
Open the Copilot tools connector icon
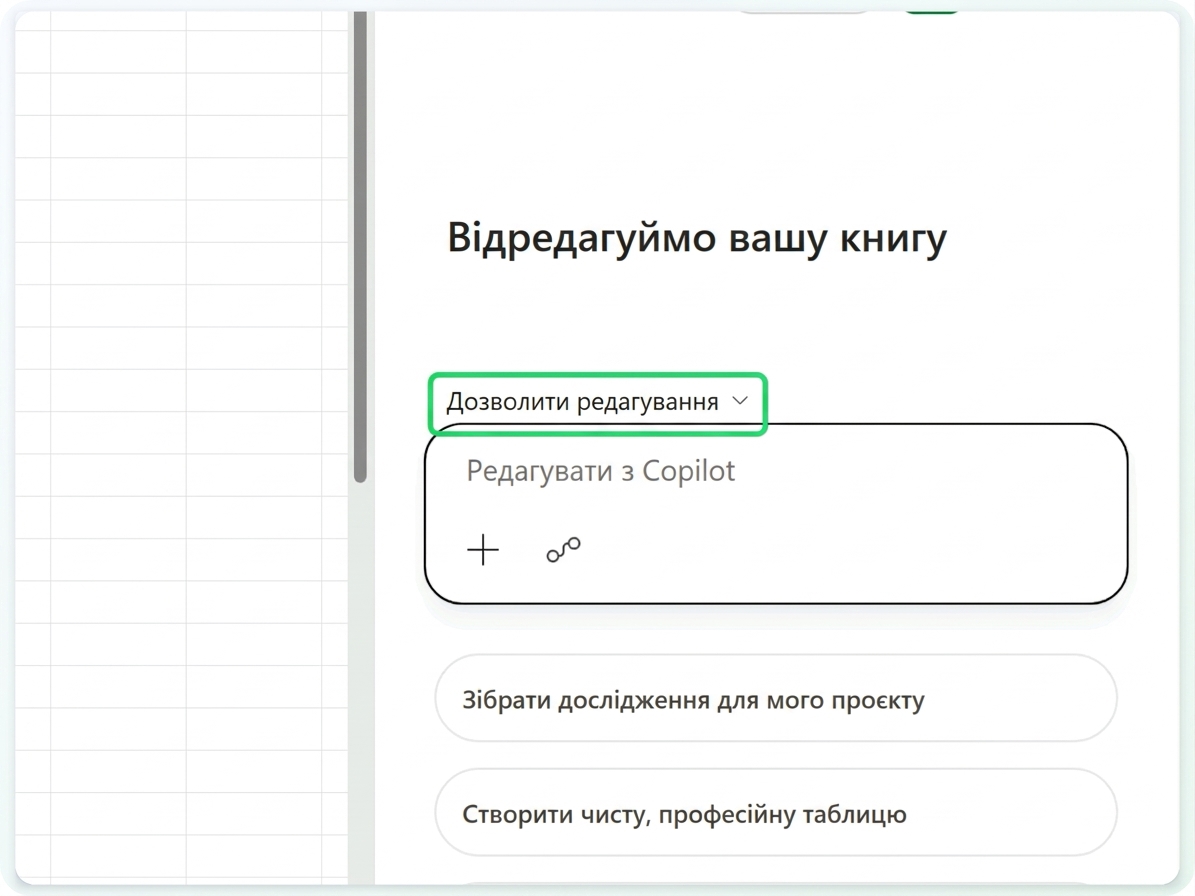coord(563,549)
